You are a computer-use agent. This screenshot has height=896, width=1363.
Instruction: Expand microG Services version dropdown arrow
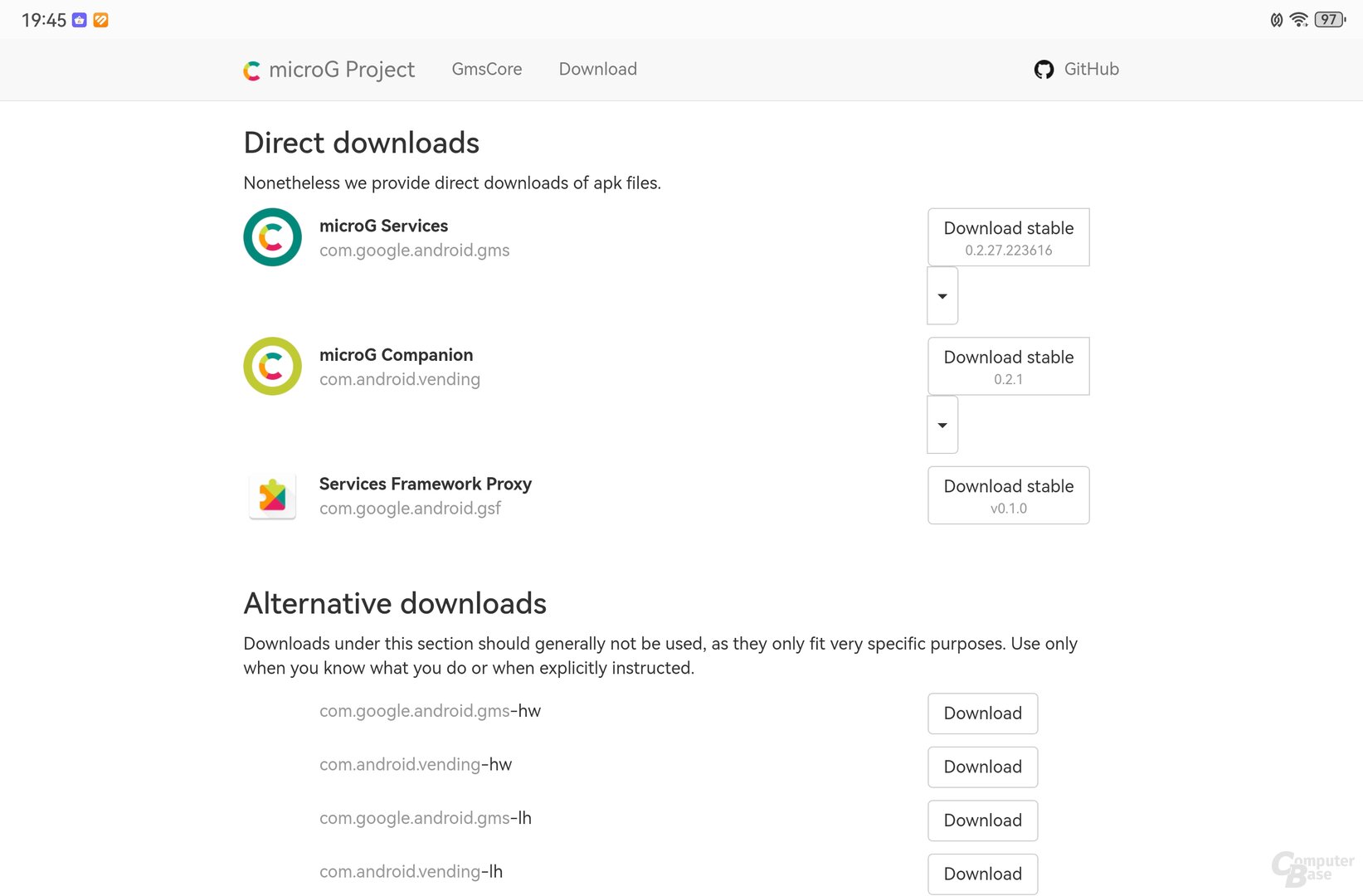[942, 295]
